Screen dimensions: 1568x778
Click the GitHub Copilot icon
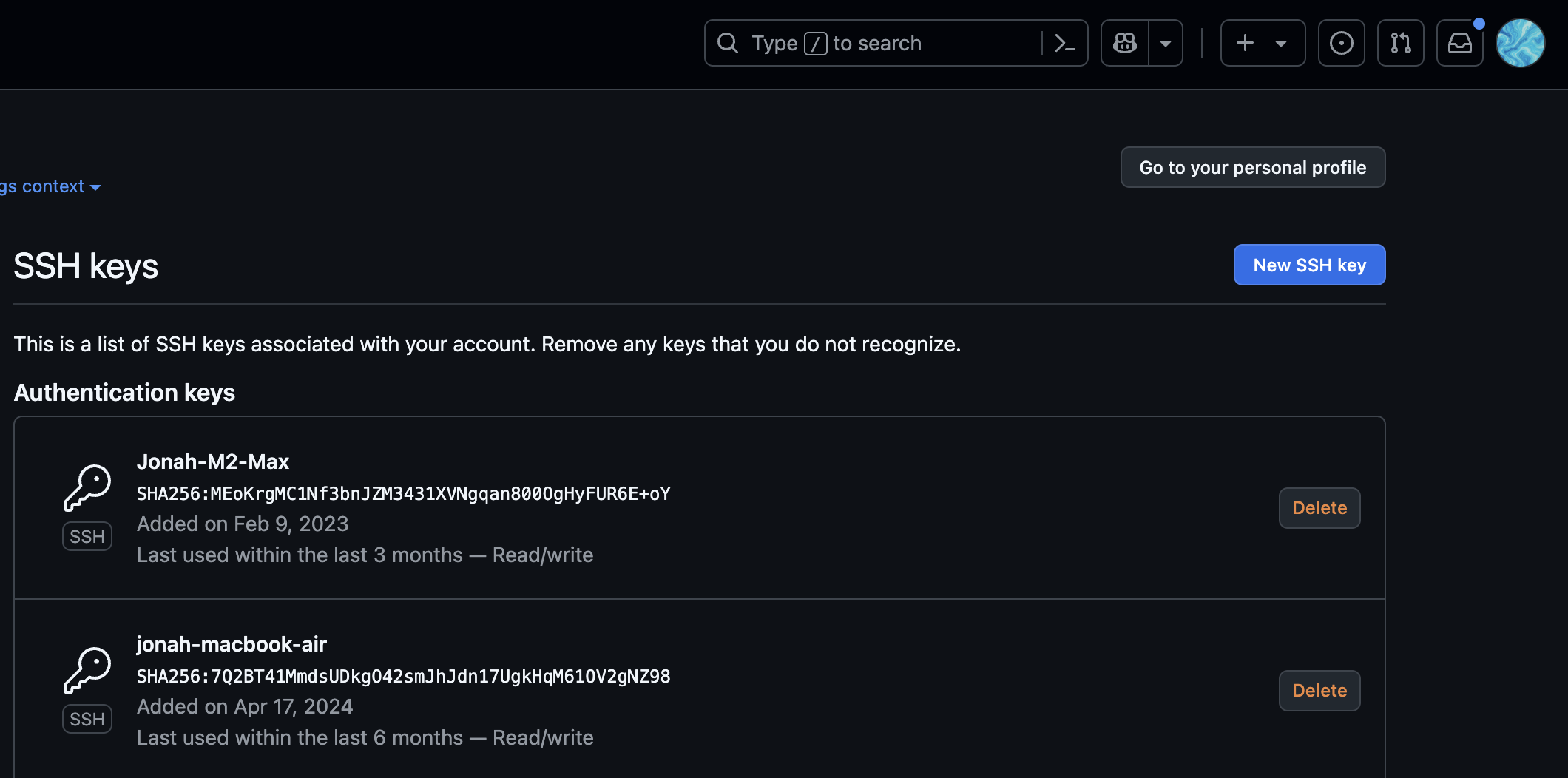pyautogui.click(x=1124, y=43)
